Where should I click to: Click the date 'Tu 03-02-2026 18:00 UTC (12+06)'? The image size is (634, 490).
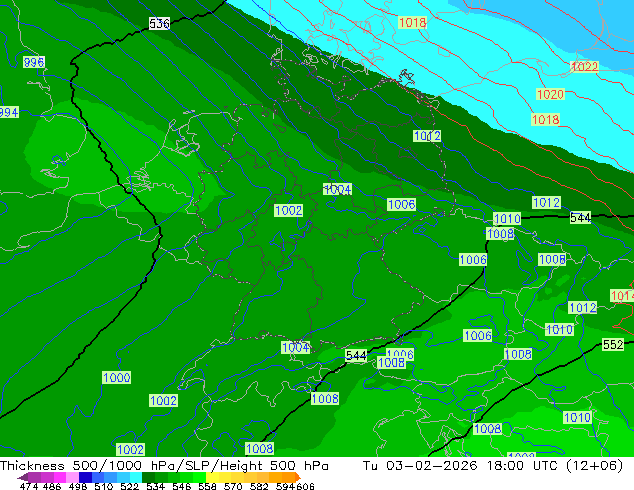coord(493,466)
